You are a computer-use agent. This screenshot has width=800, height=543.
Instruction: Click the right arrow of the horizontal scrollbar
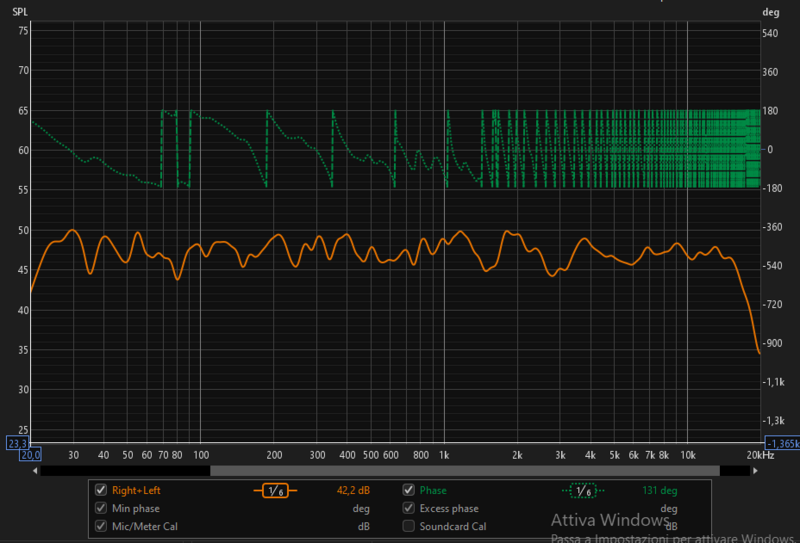(762, 470)
